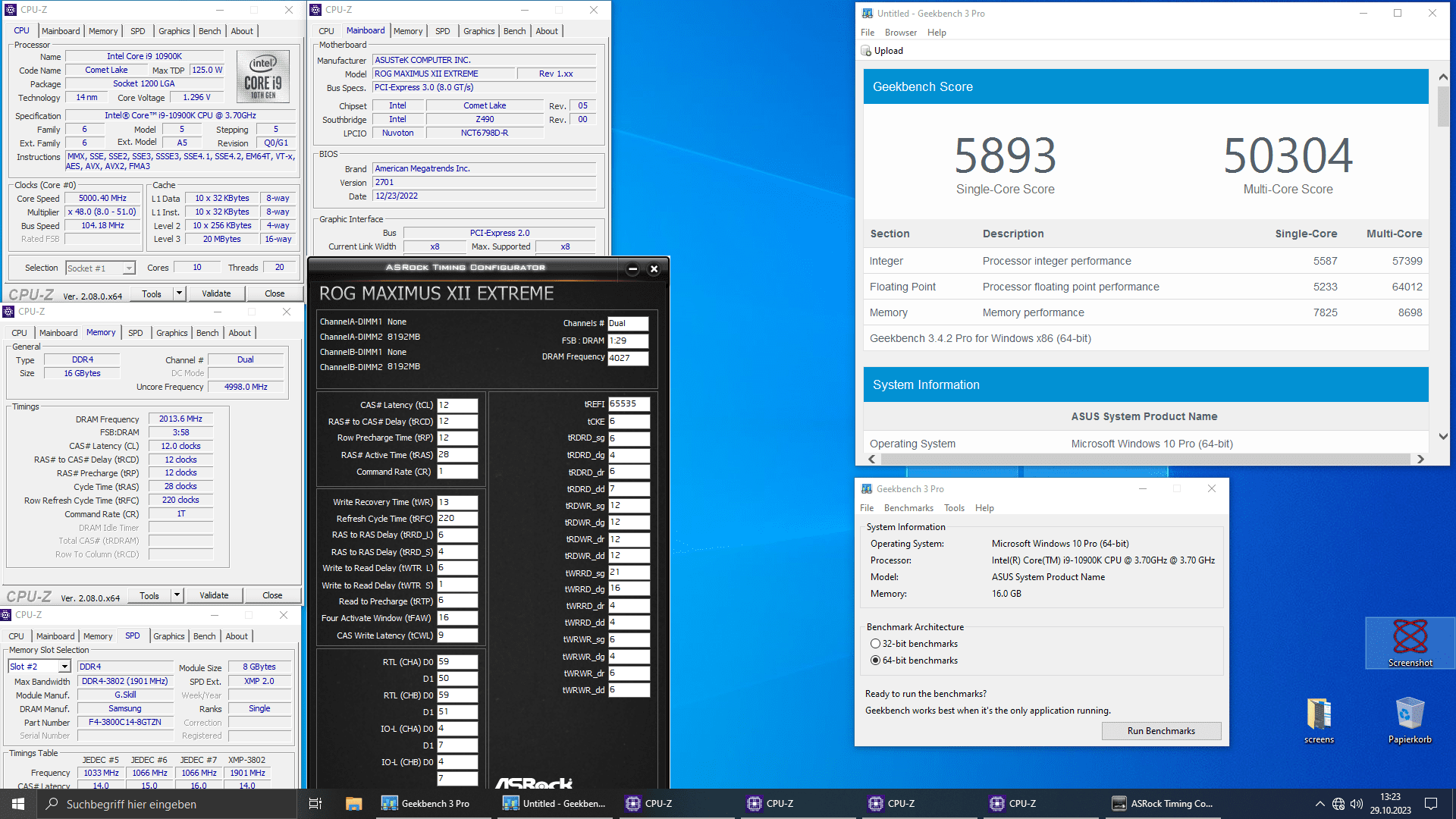
Task: Click horizontal scrollbar right arrow in Geekbench
Action: [1420, 460]
